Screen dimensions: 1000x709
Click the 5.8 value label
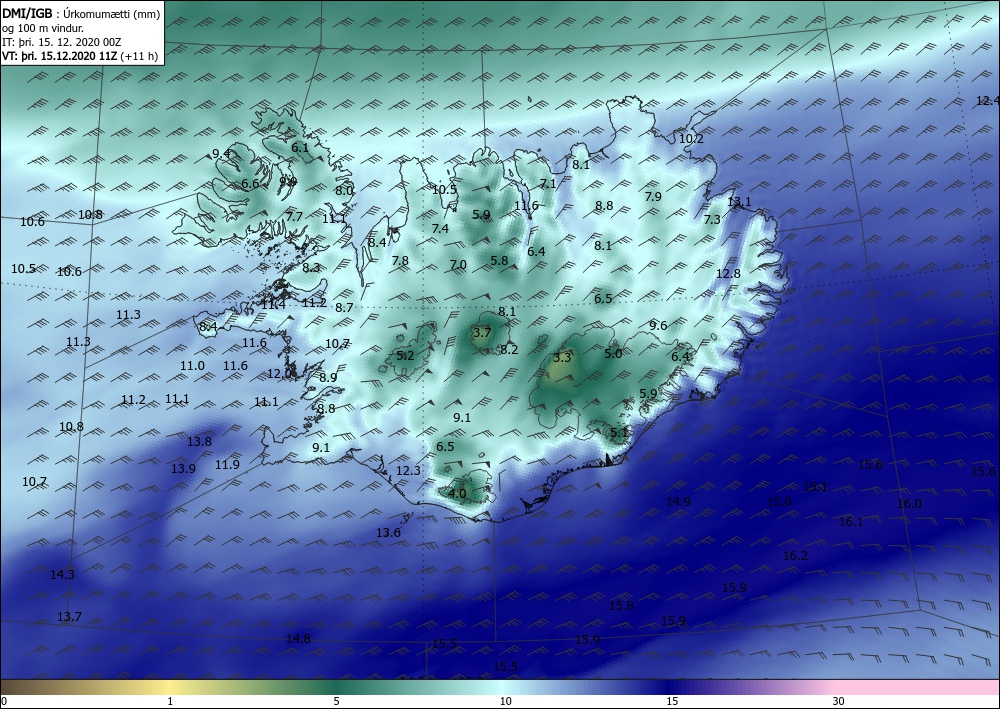(x=499, y=260)
